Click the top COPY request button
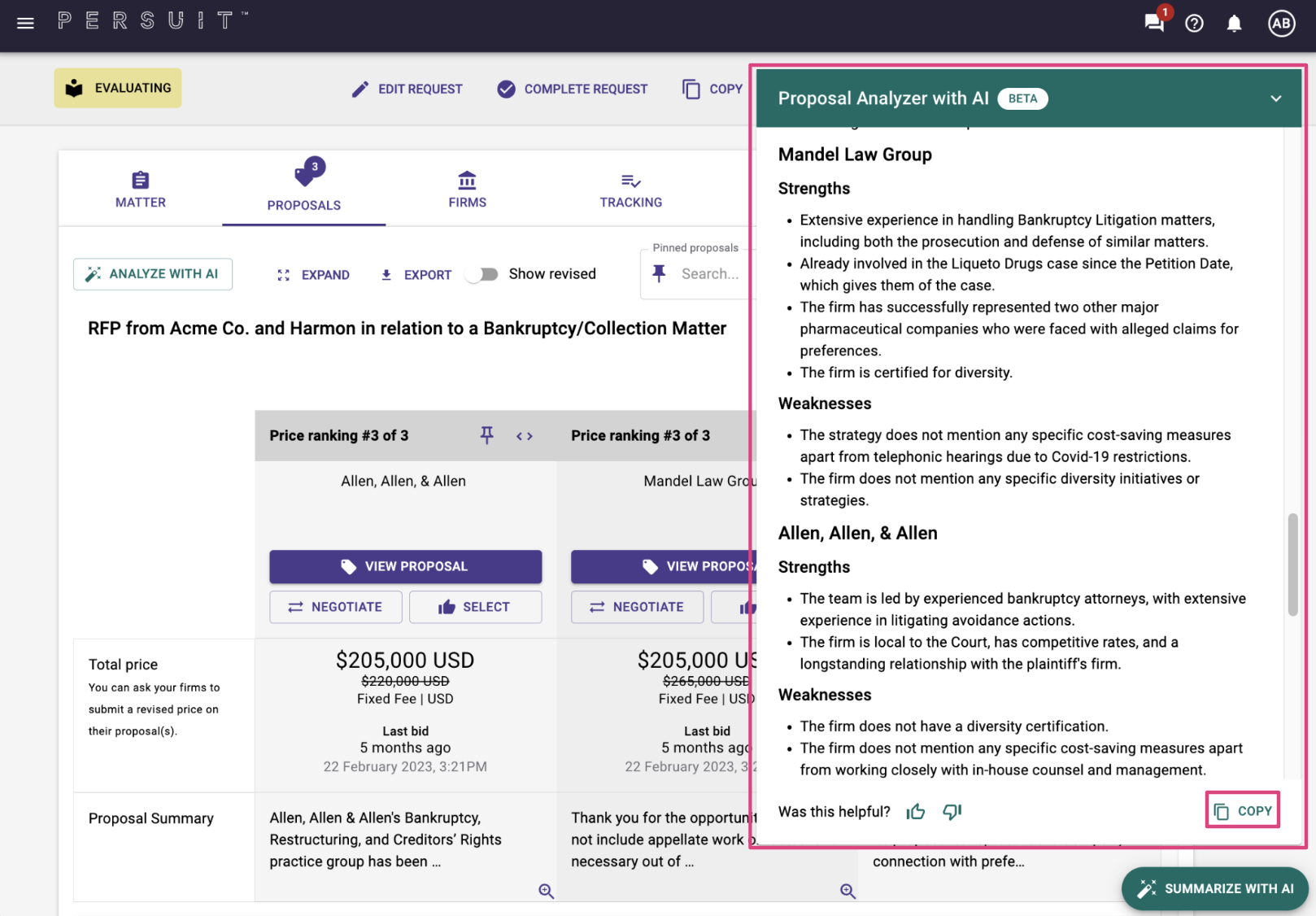Screen dimensions: 1316x916 pos(712,89)
